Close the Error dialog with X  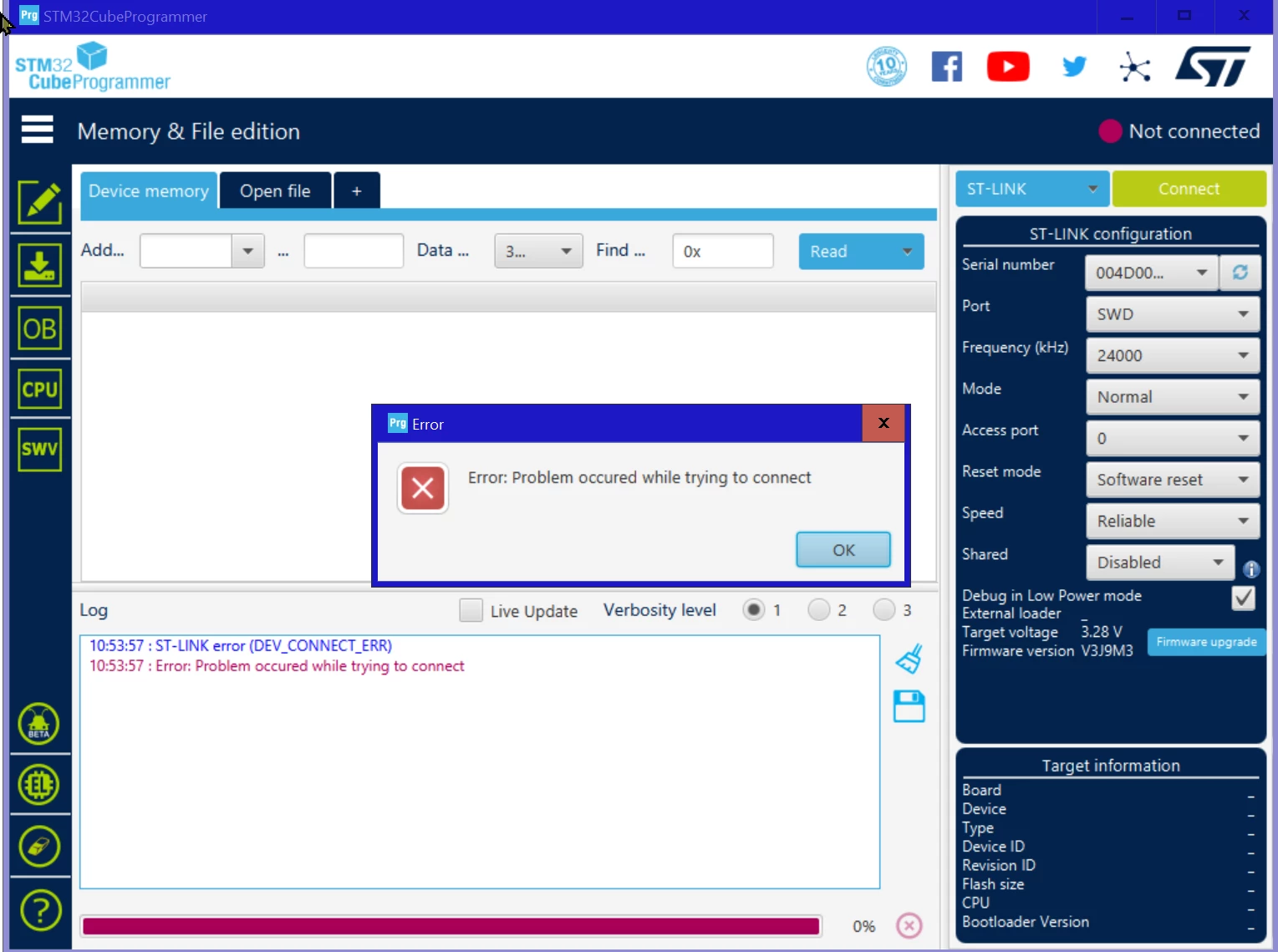(x=883, y=423)
